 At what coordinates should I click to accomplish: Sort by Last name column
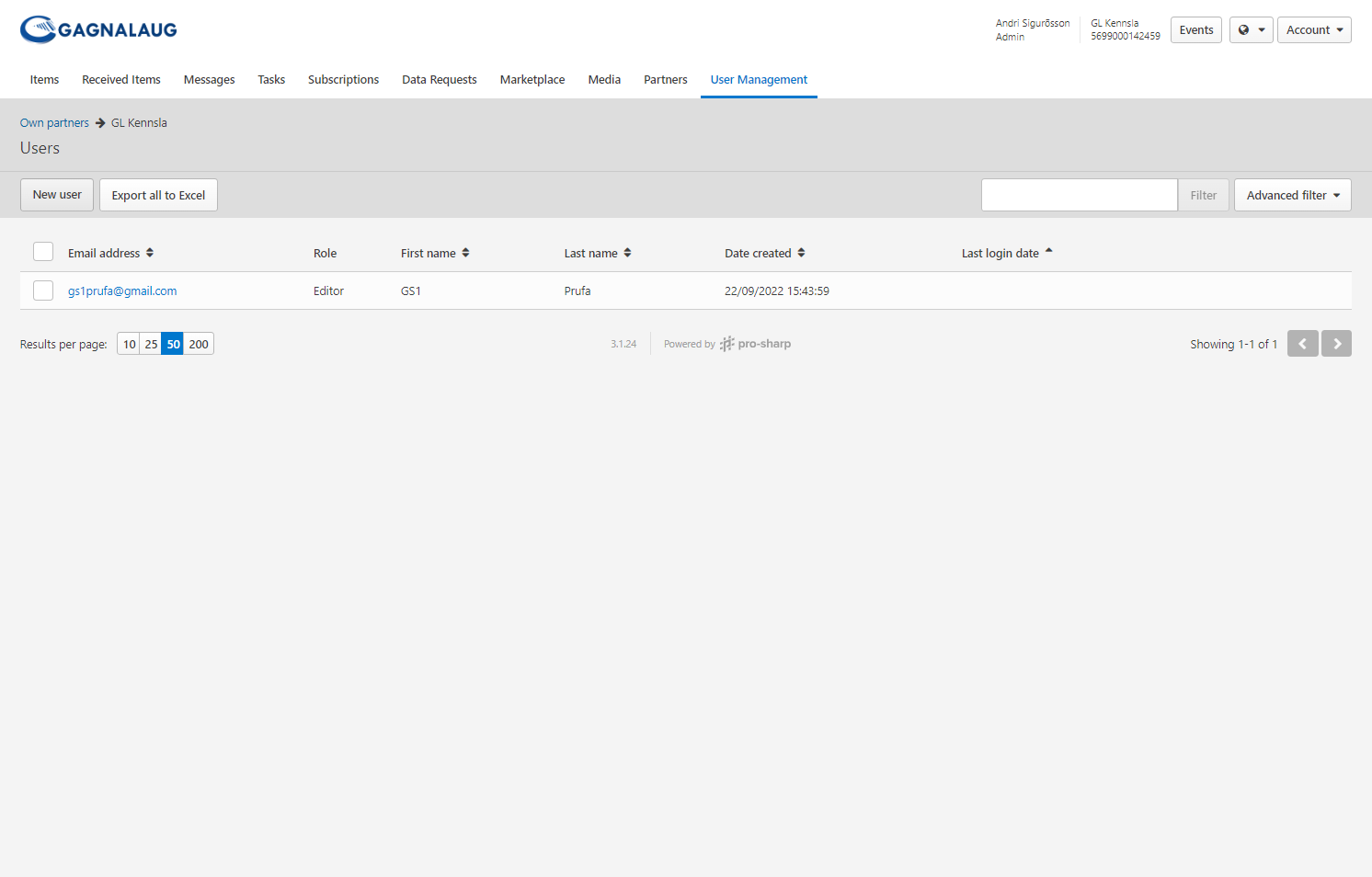[598, 253]
